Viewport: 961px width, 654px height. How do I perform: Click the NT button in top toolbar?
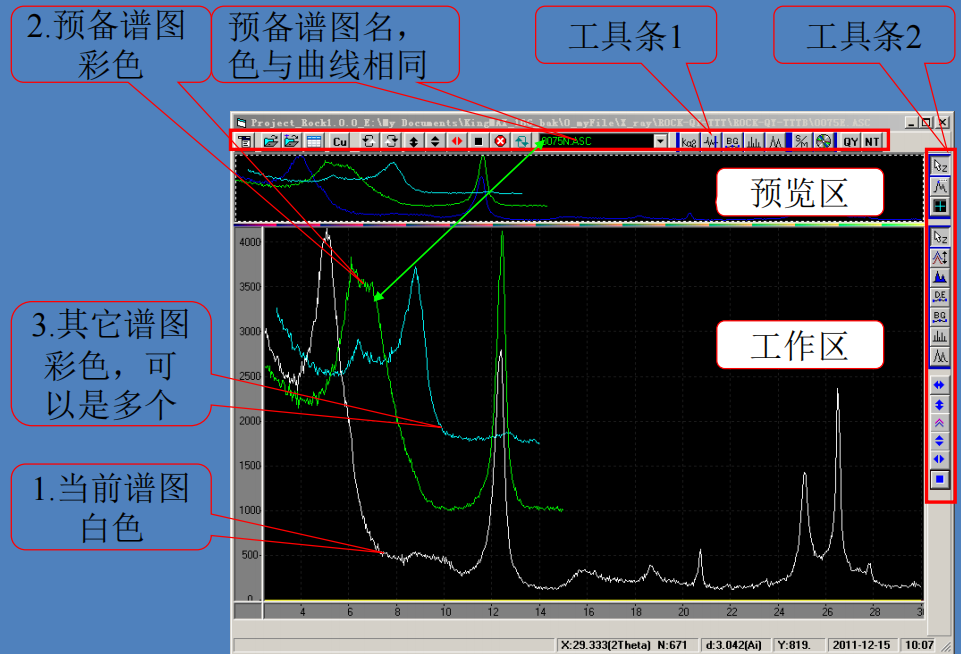tap(872, 142)
